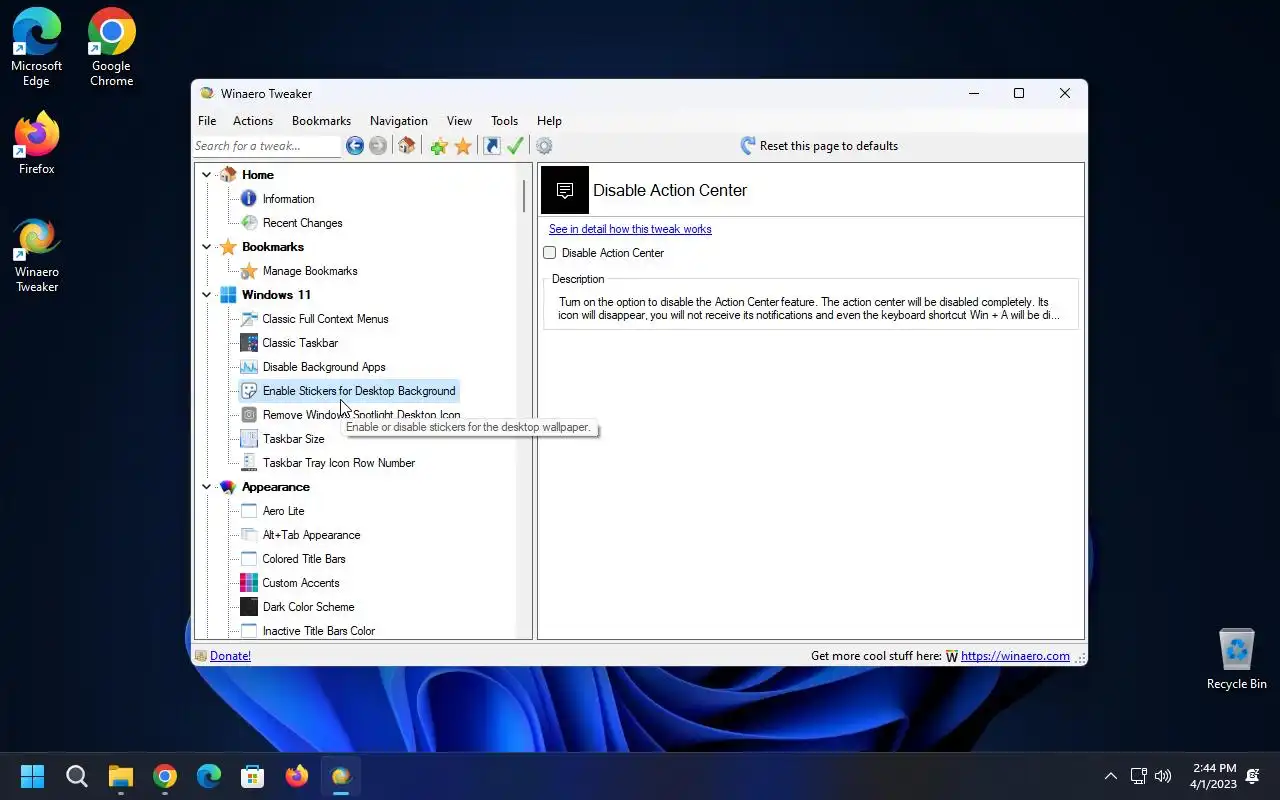
Task: Select Colored Title Bars tree item
Action: (304, 559)
